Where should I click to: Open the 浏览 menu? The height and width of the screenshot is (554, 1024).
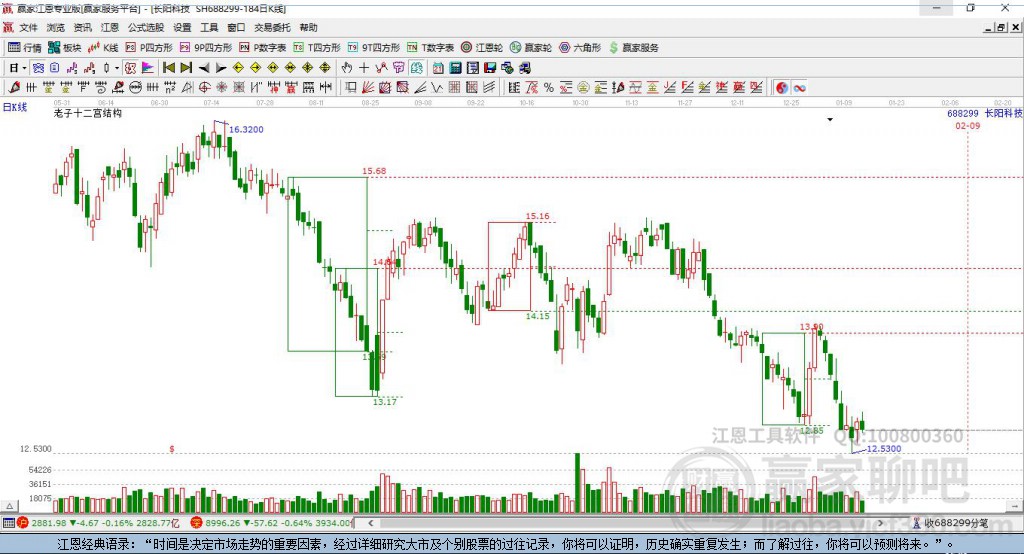coord(56,27)
